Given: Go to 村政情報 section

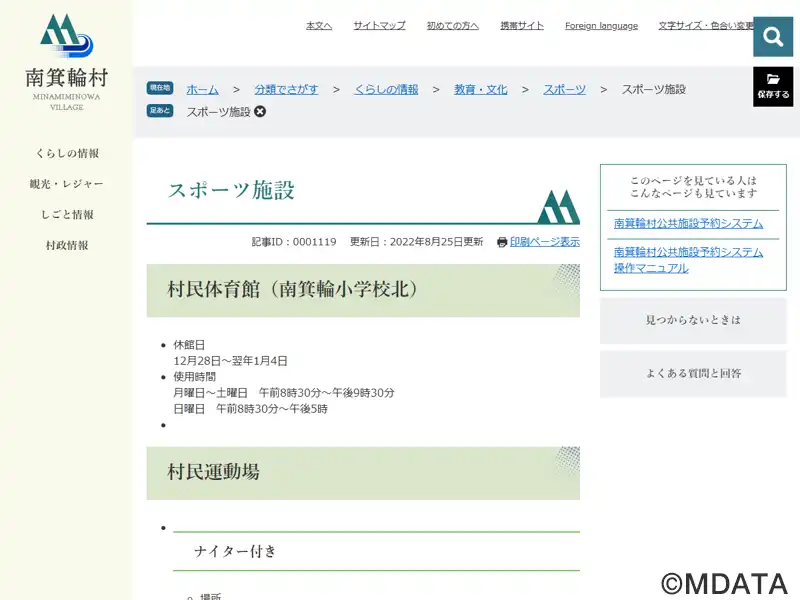Looking at the screenshot, I should [x=67, y=245].
